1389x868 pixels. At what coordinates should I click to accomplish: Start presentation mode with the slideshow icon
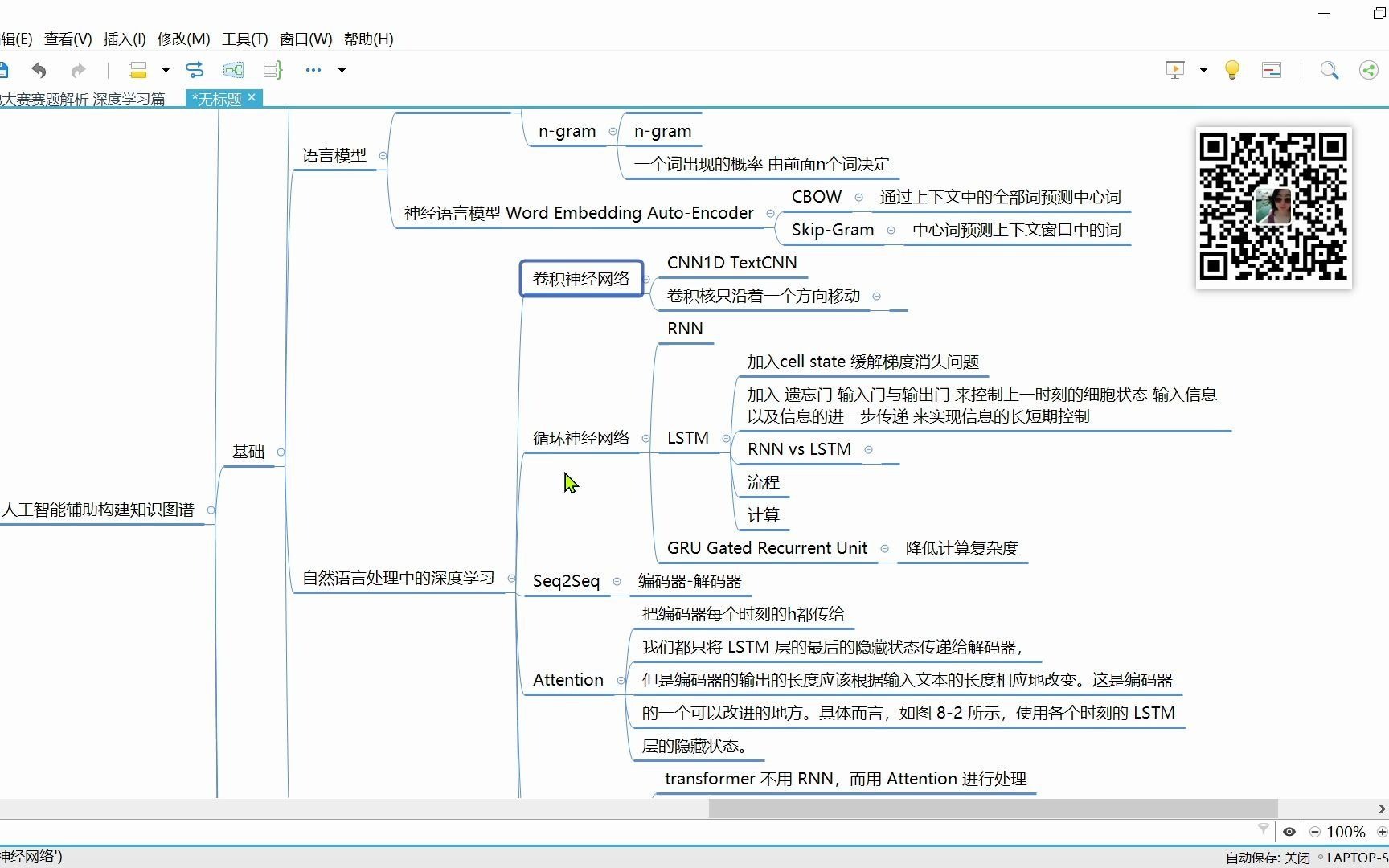tap(1174, 70)
